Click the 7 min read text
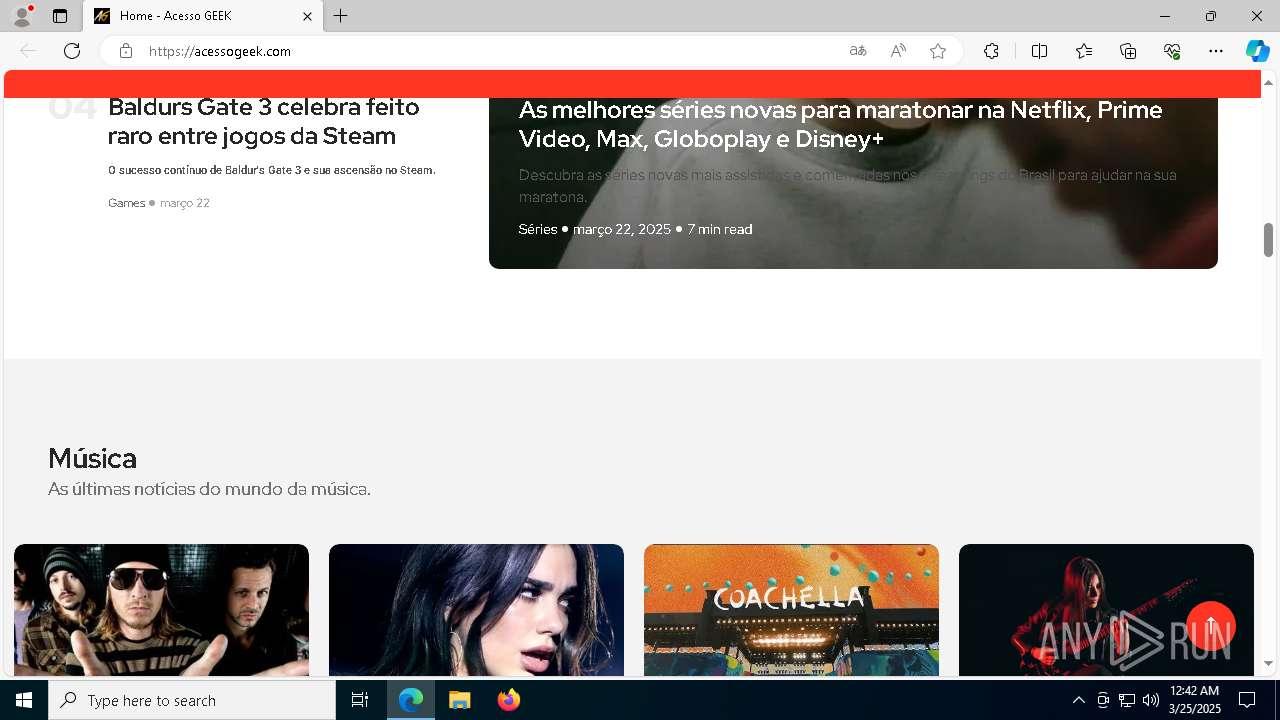The height and width of the screenshot is (720, 1280). coord(720,229)
